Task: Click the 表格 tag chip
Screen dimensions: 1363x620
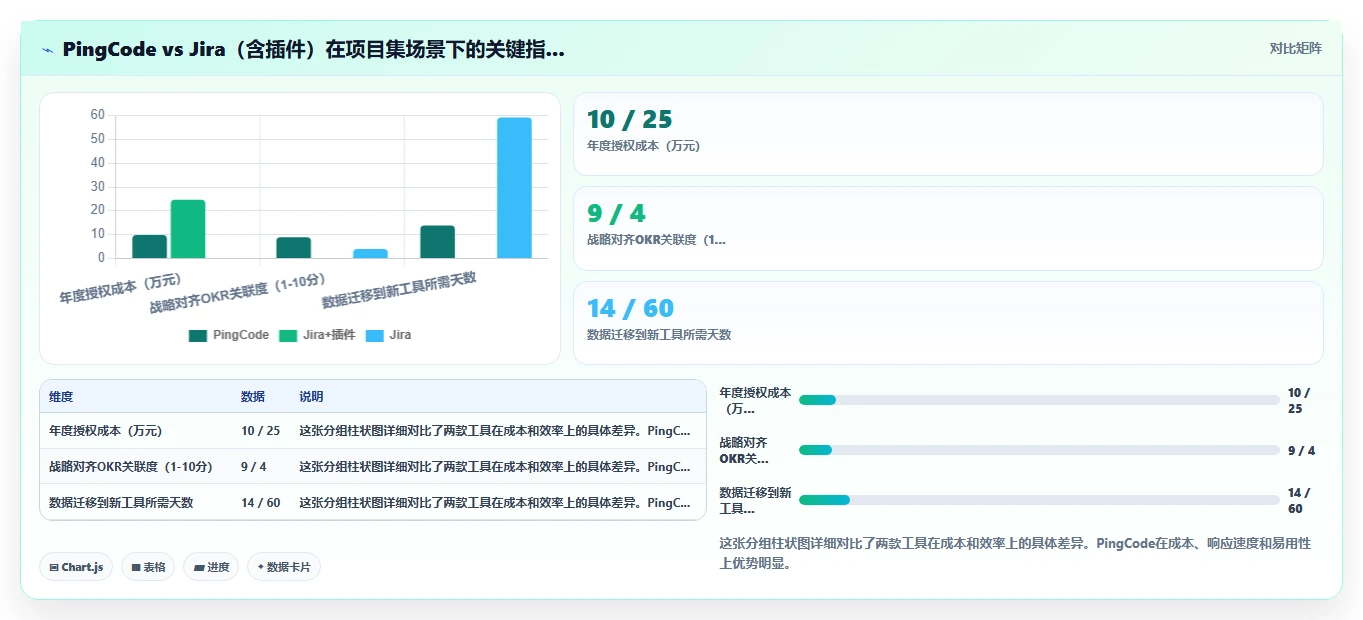Action: (x=148, y=567)
